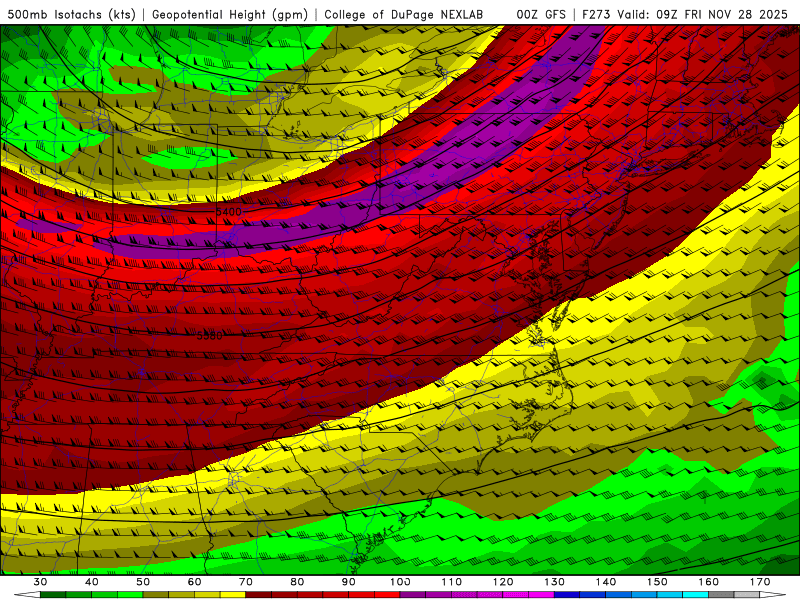Click the '70' value on the legend scale

point(246,582)
